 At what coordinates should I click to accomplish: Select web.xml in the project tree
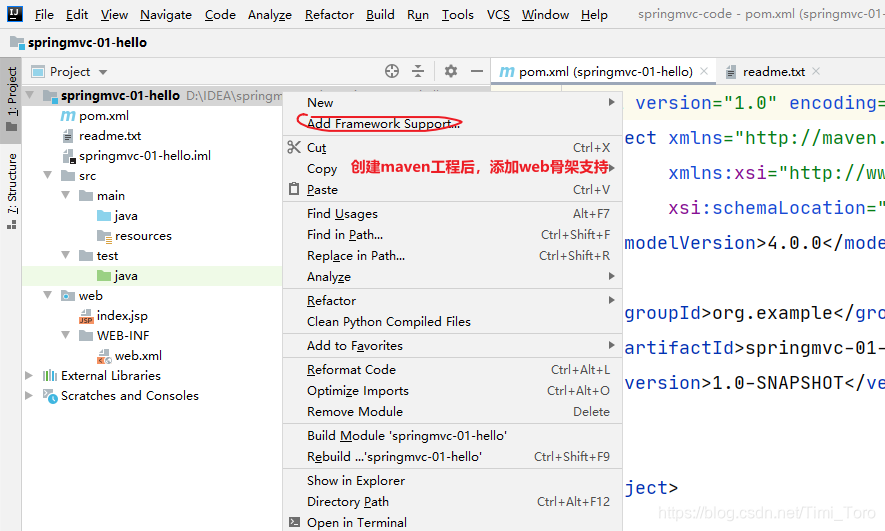point(138,356)
